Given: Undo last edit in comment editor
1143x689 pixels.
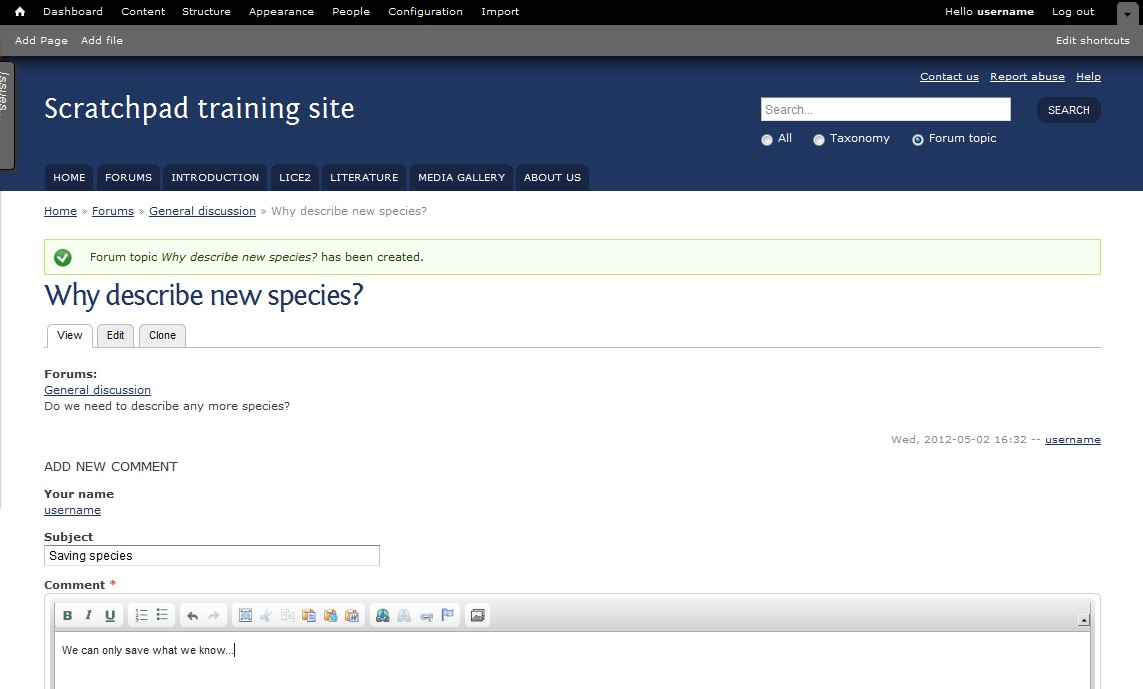Looking at the screenshot, I should tap(192, 615).
